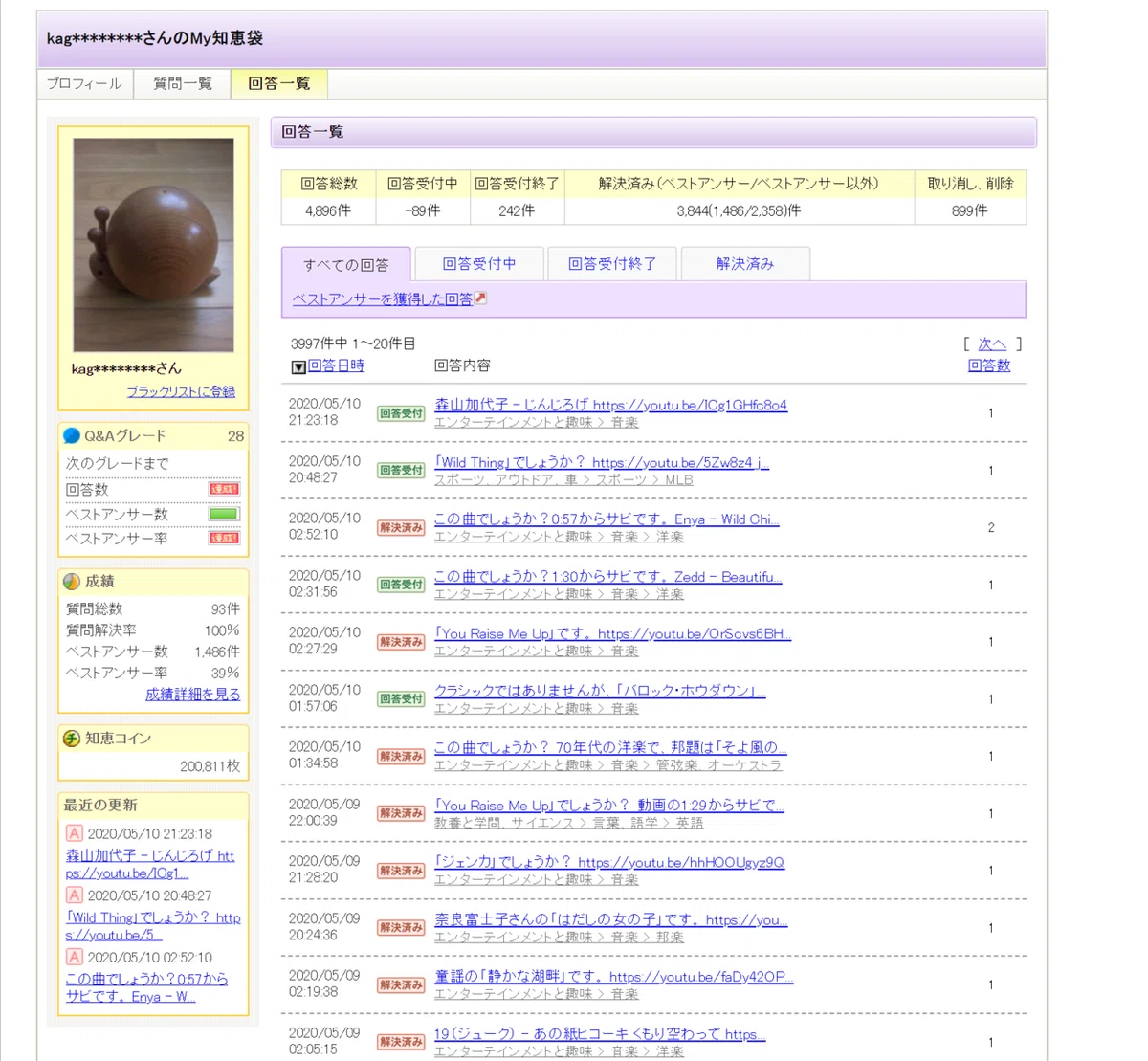This screenshot has width=1148, height=1061.
Task: Open the プロフィール tab
Action: coord(85,84)
